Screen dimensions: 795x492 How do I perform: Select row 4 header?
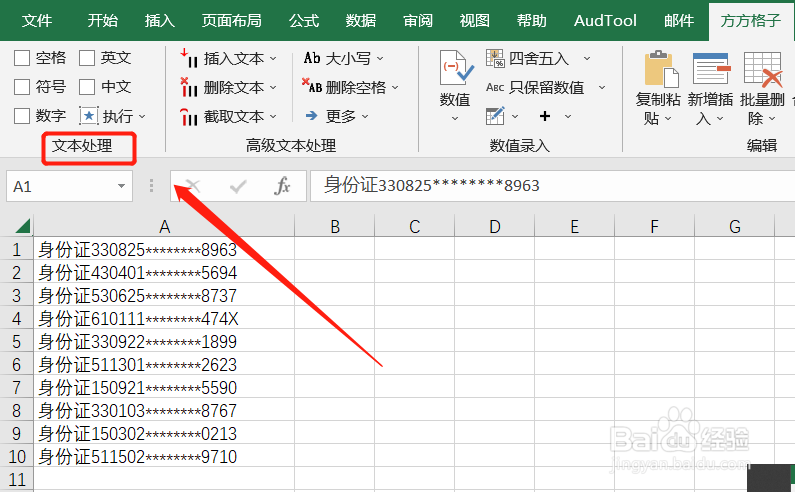click(17, 319)
